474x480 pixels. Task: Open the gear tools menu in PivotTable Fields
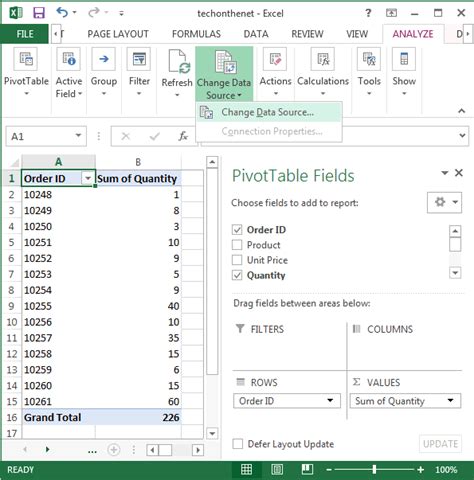click(444, 202)
